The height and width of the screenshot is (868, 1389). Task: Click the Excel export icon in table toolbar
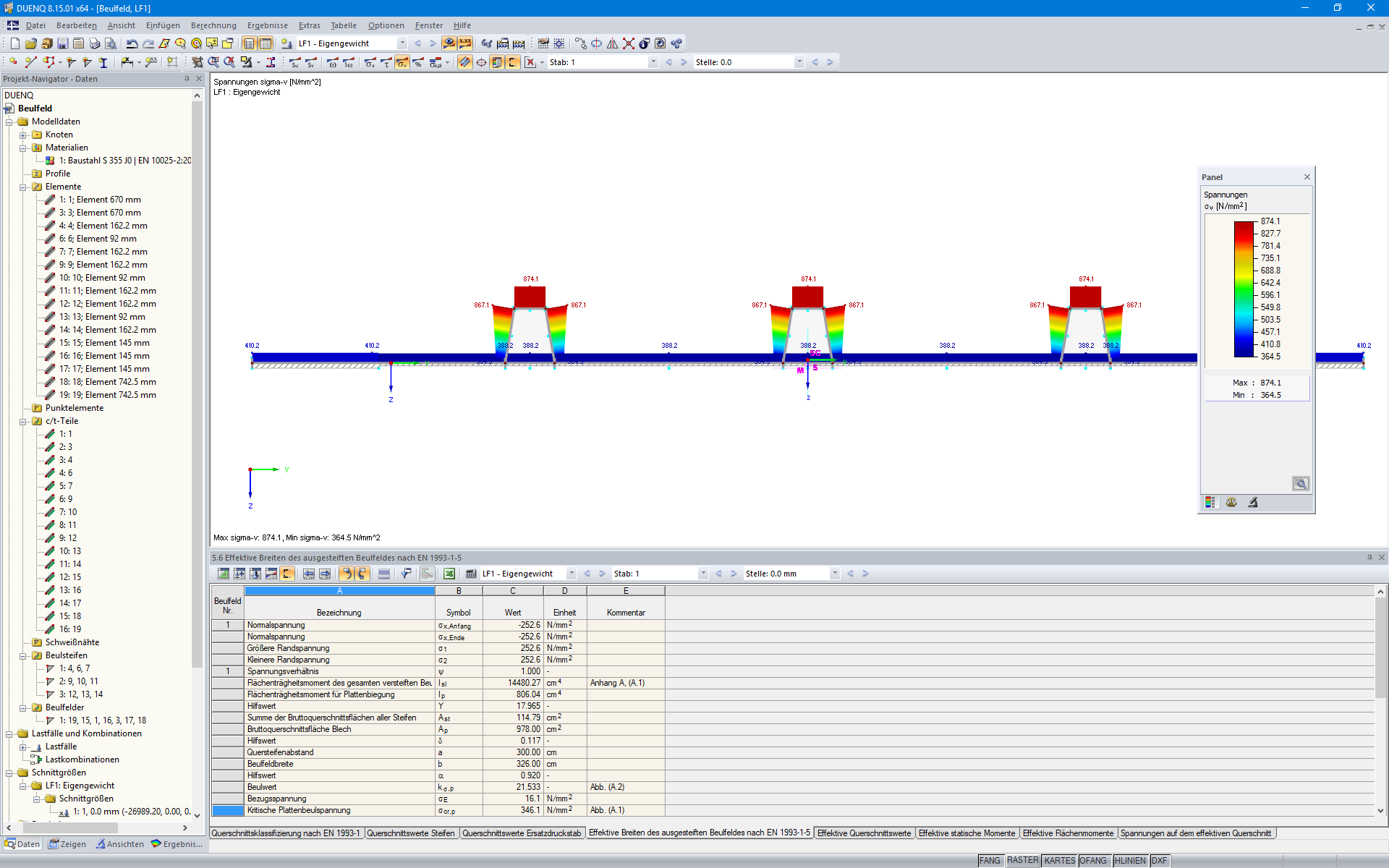tap(449, 574)
